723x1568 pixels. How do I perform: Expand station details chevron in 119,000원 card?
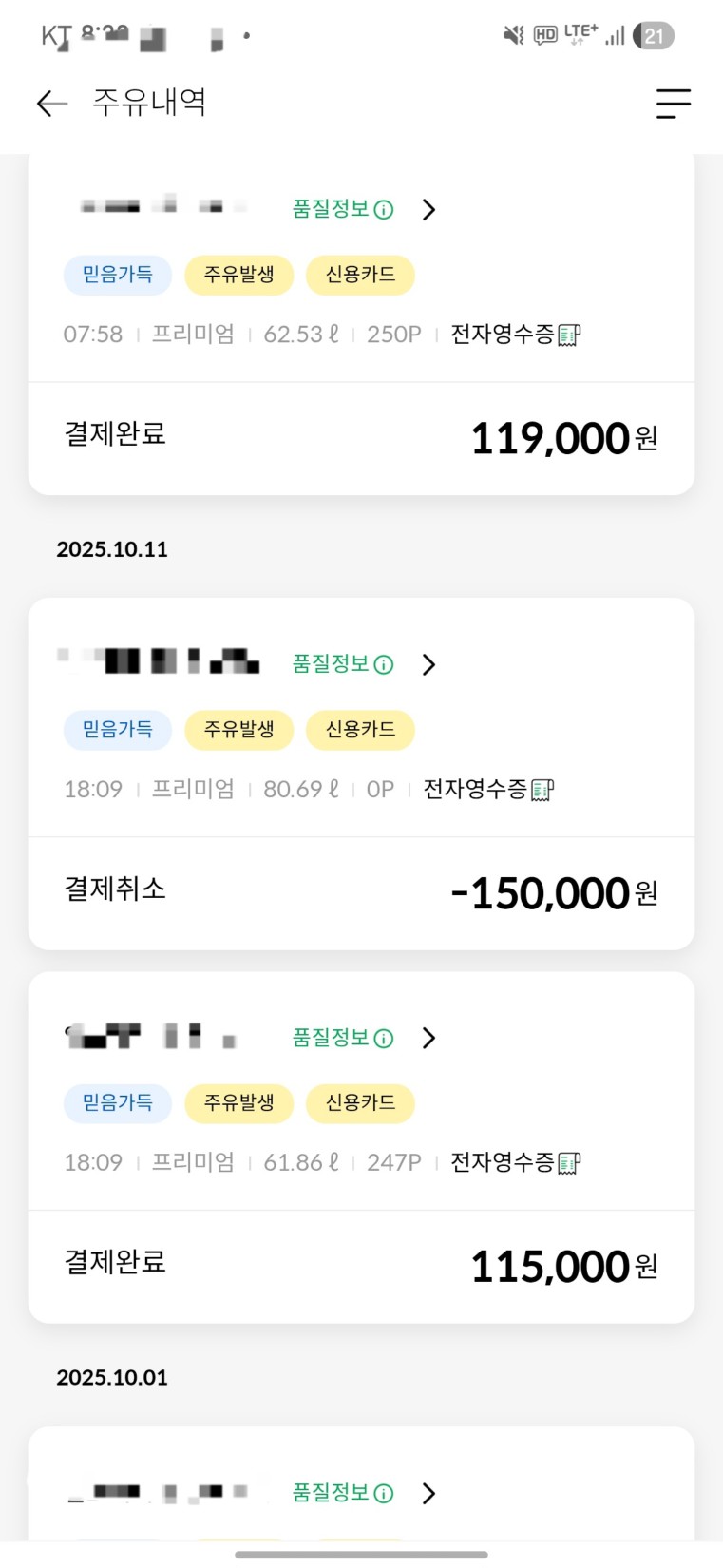click(x=428, y=210)
